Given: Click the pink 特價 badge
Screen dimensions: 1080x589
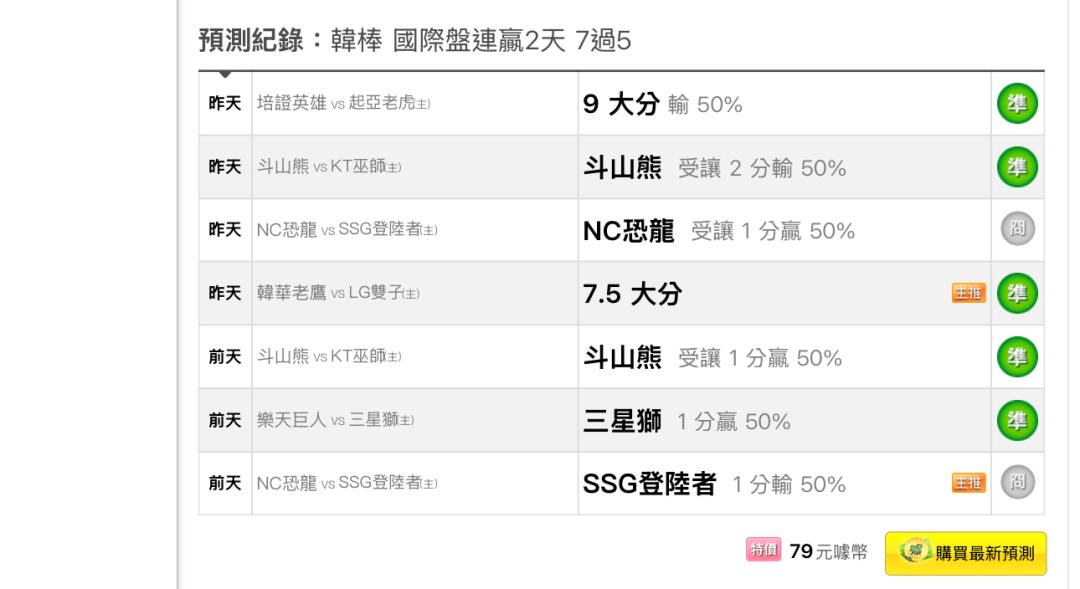Looking at the screenshot, I should (x=763, y=550).
